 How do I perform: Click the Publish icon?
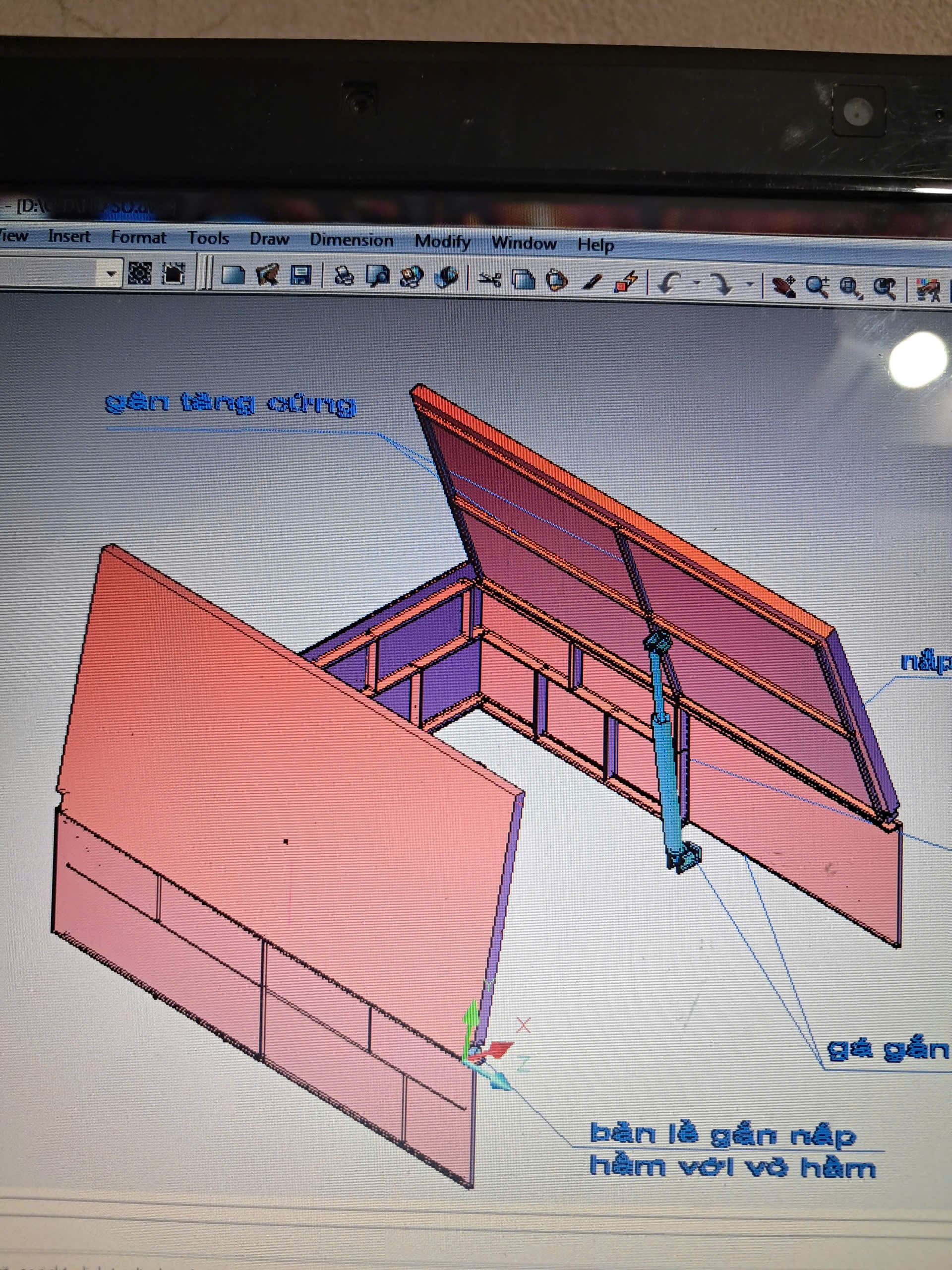[412, 278]
